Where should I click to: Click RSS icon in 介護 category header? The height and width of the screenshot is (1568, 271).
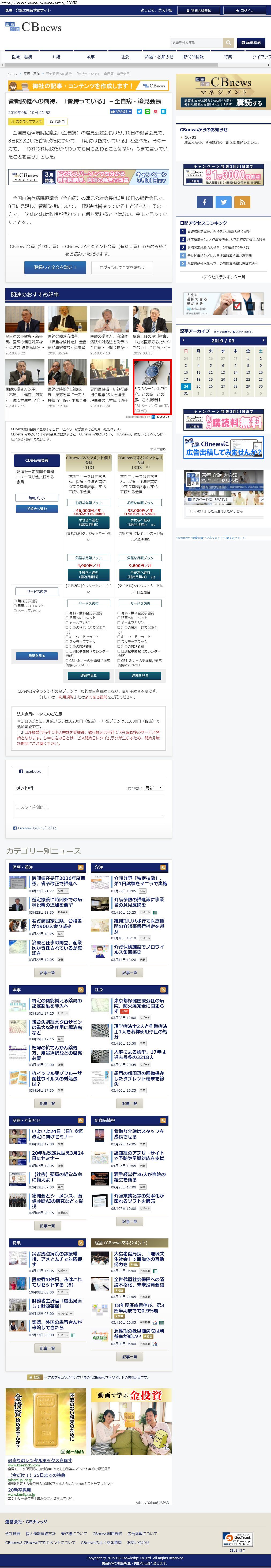163,867
